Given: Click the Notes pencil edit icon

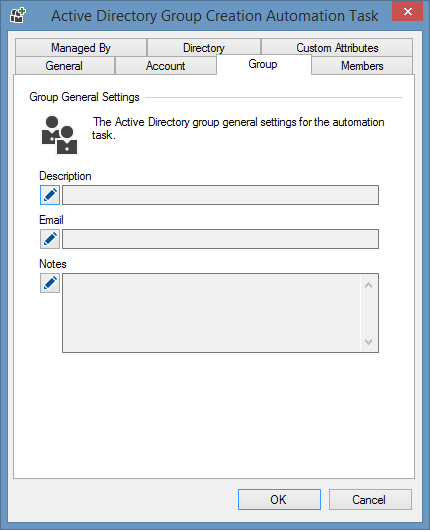Looking at the screenshot, I should click(50, 283).
